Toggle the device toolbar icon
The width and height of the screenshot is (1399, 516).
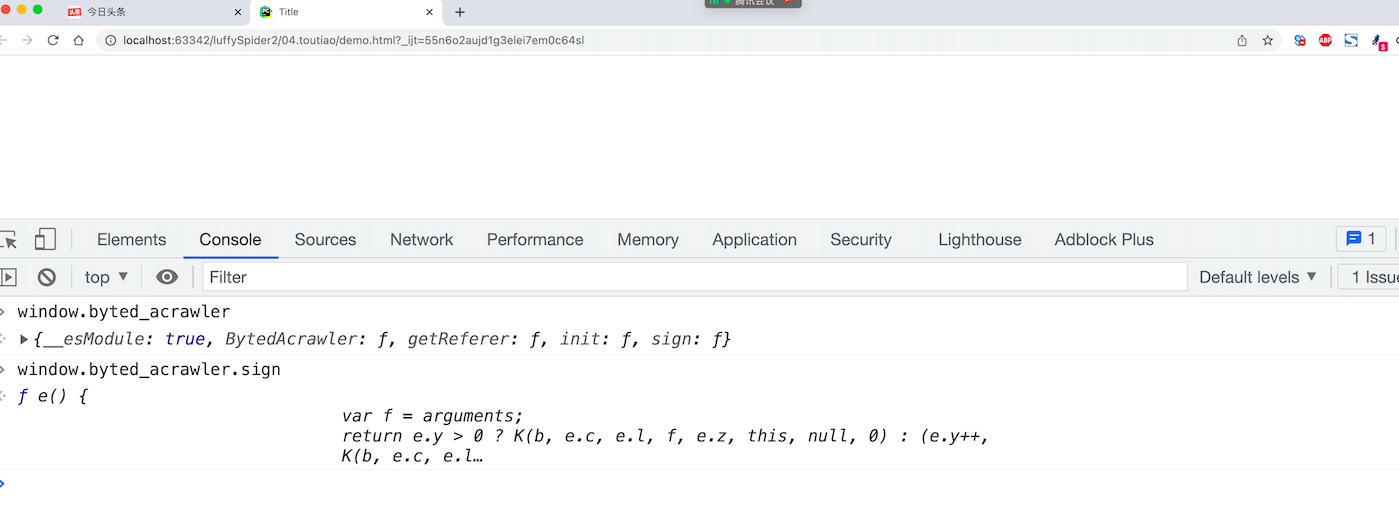(45, 239)
